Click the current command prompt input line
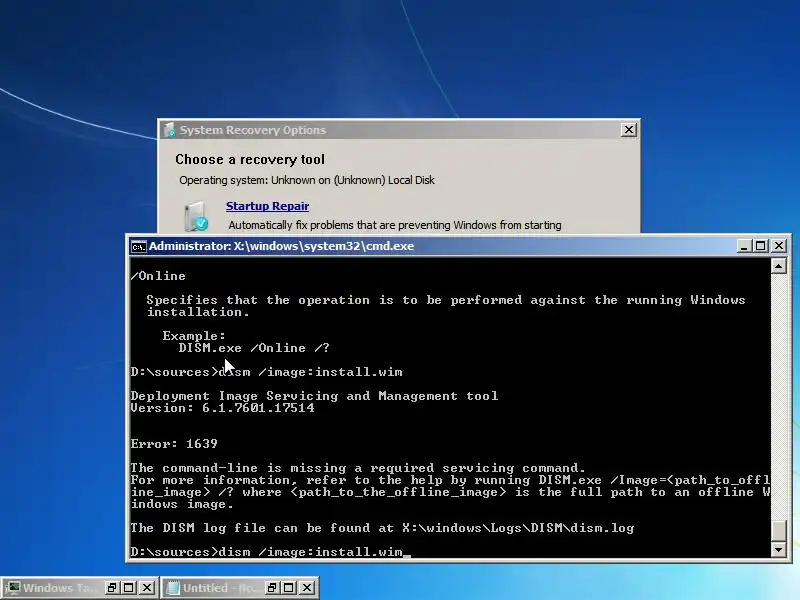The height and width of the screenshot is (600, 800). tap(270, 552)
